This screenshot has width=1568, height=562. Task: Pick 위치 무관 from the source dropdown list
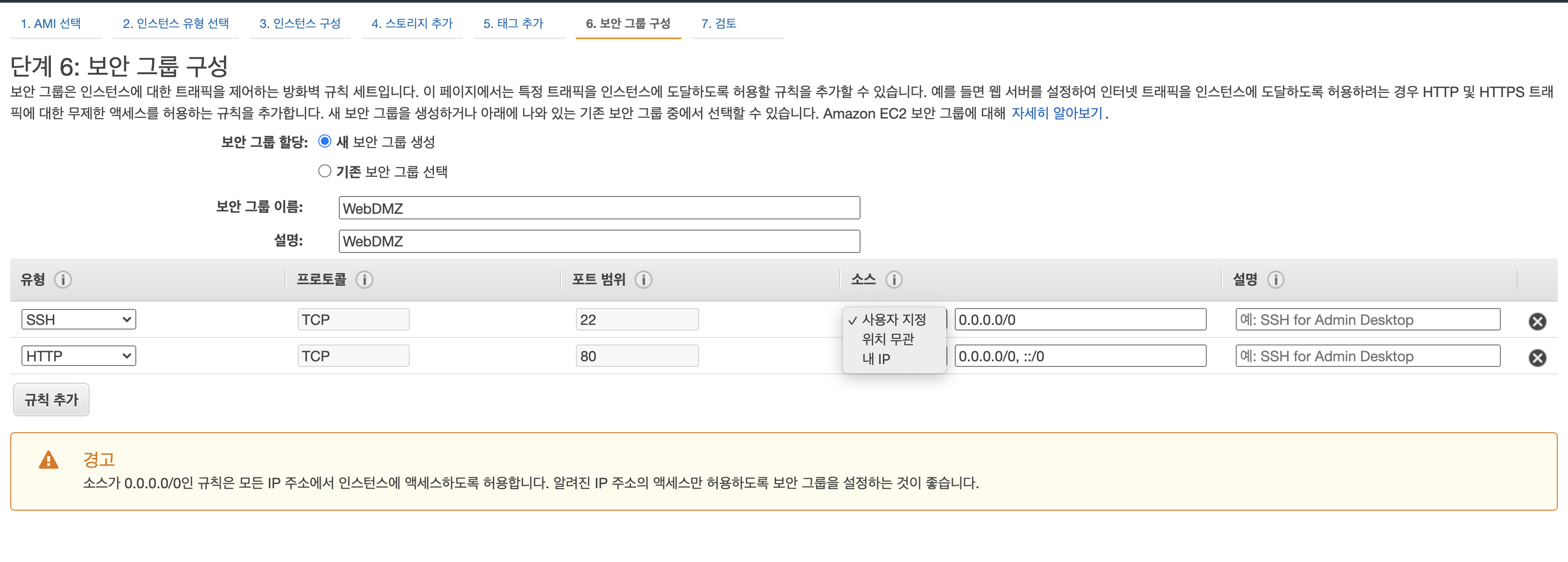pos(888,339)
